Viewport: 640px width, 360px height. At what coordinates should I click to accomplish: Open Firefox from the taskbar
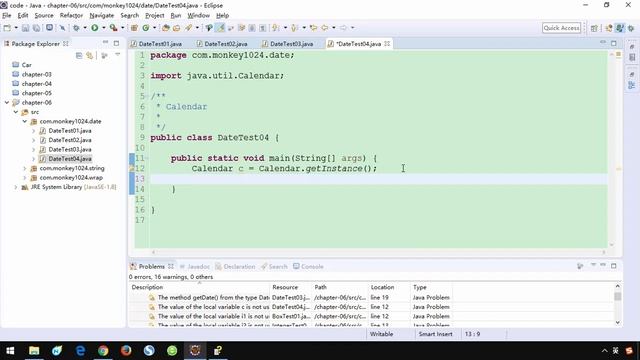[126, 350]
